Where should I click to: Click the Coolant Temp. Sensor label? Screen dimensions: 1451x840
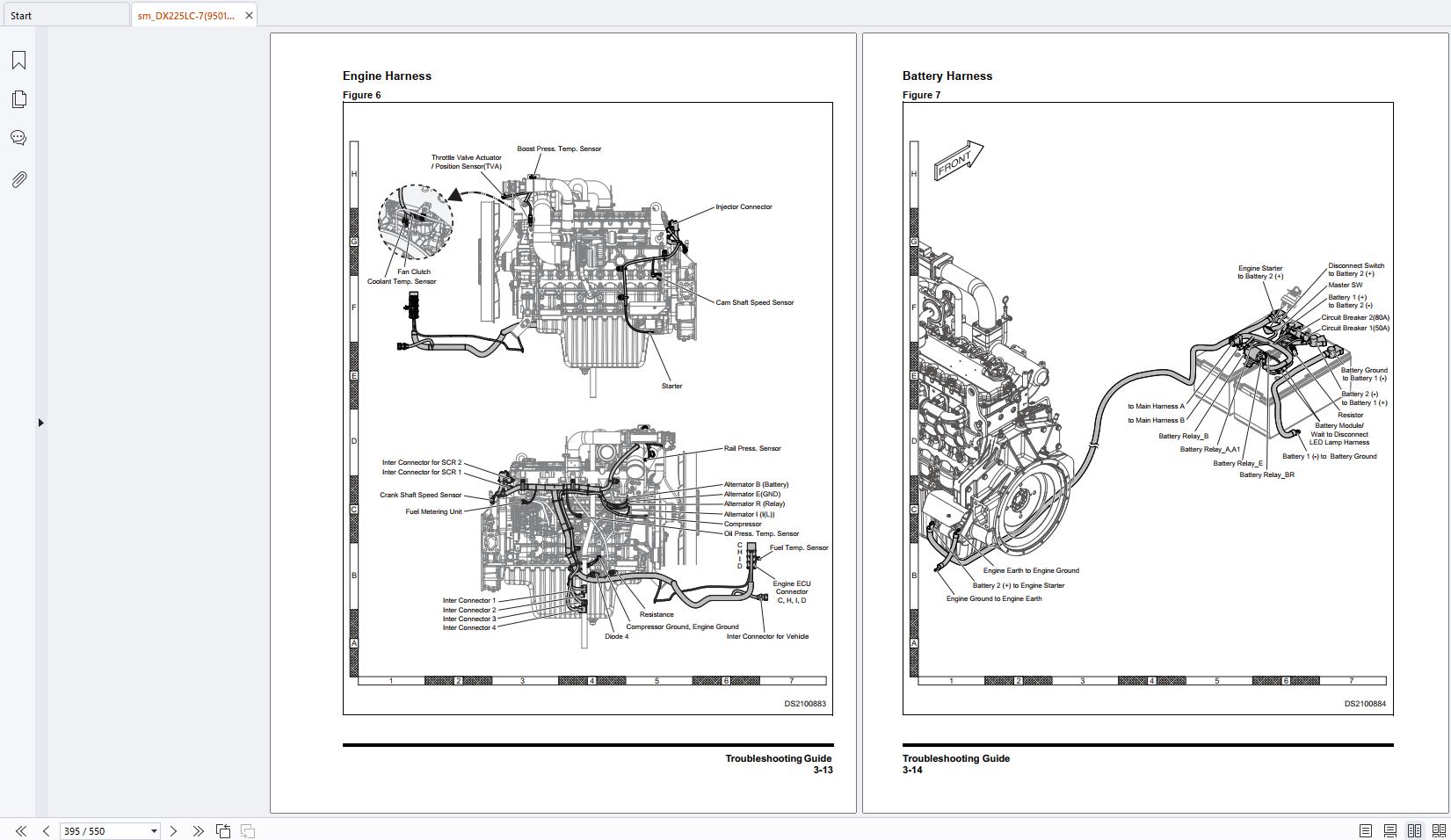pos(402,281)
